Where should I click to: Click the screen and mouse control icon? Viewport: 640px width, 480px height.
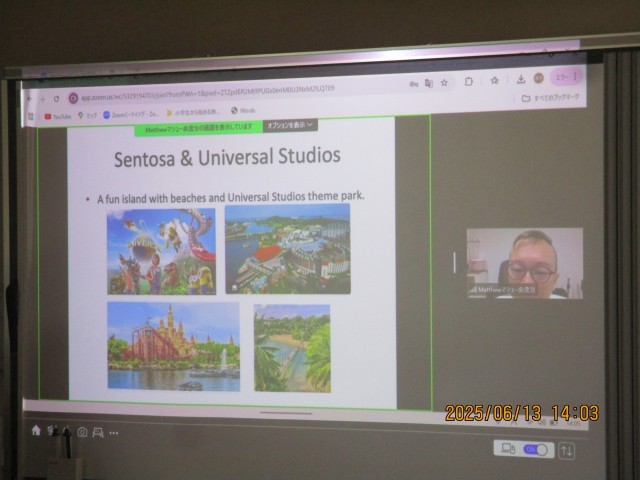508,449
